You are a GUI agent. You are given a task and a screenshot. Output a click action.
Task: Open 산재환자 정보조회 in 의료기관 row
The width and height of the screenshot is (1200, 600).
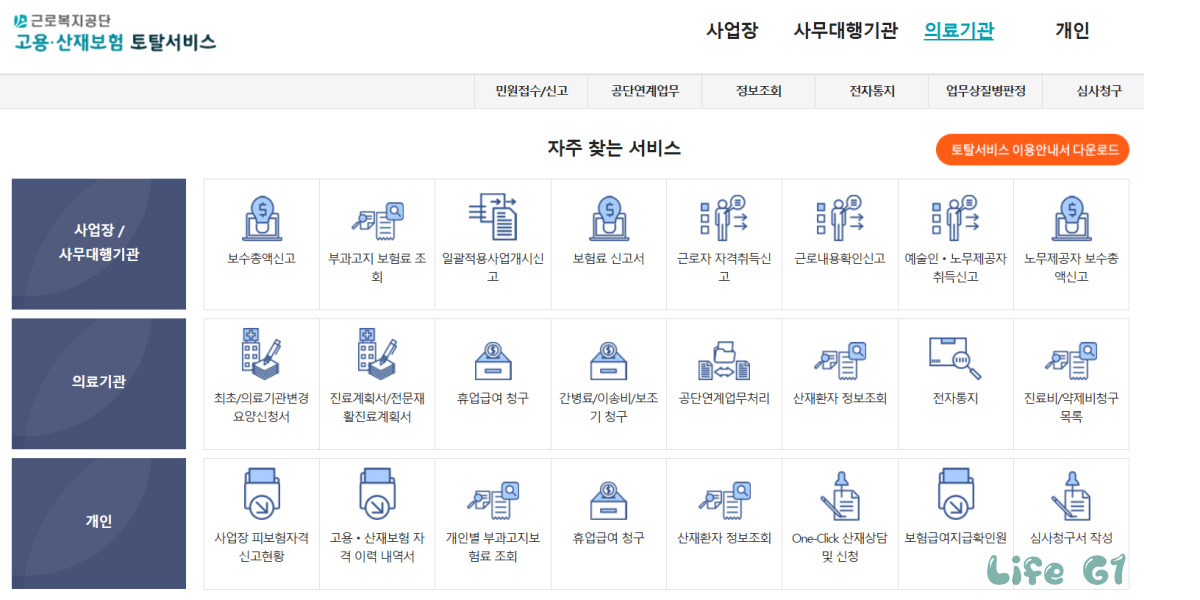840,361
